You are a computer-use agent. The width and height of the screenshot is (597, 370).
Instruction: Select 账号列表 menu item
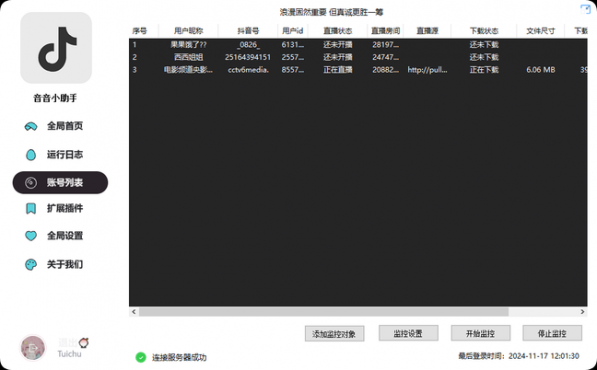click(60, 183)
